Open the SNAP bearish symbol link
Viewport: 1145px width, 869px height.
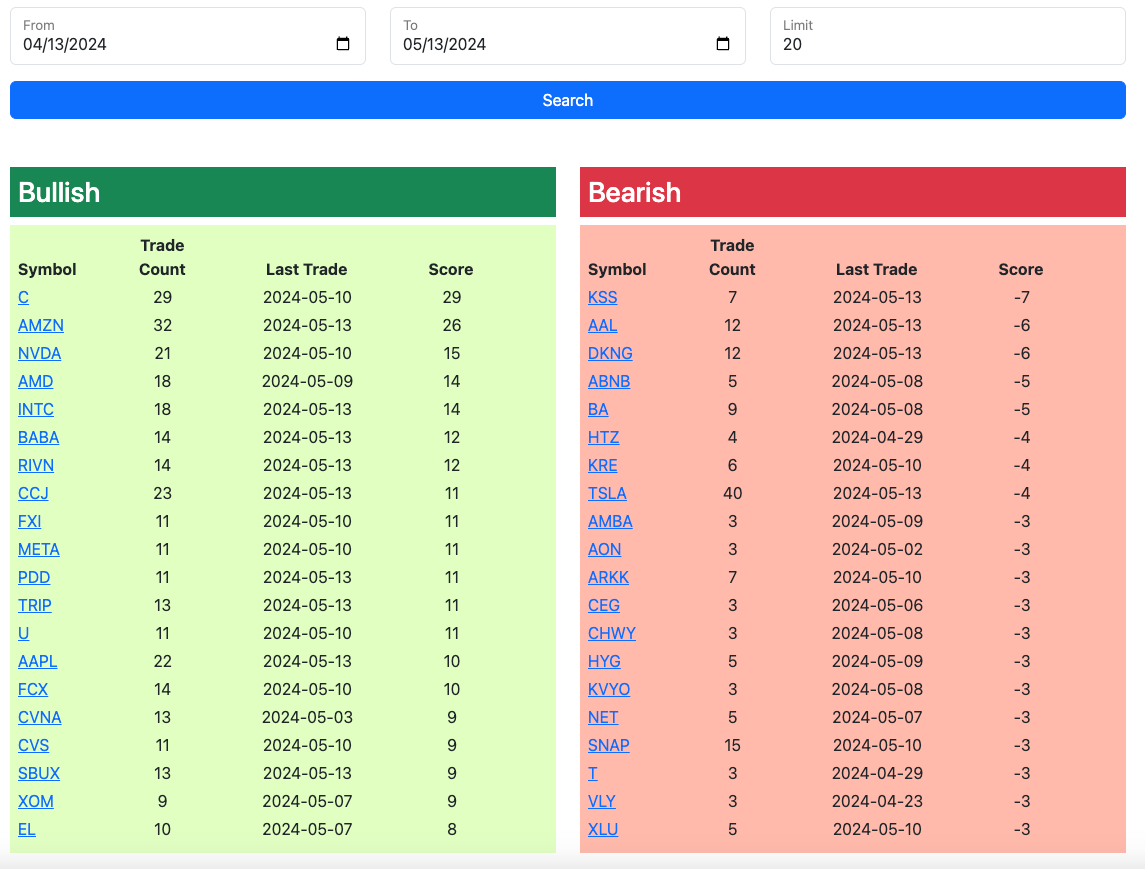(609, 746)
